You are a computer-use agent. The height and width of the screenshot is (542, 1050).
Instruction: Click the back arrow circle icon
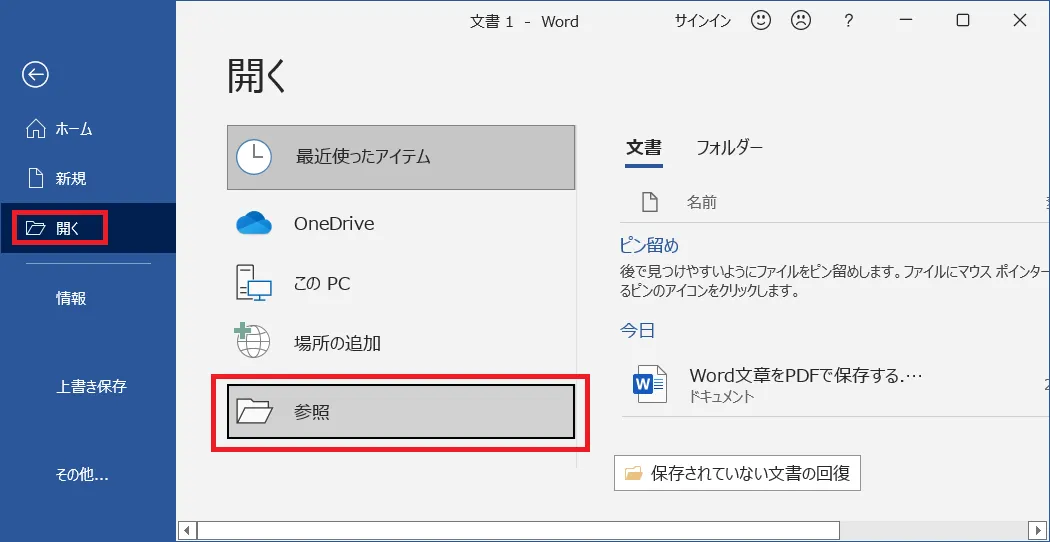point(35,74)
